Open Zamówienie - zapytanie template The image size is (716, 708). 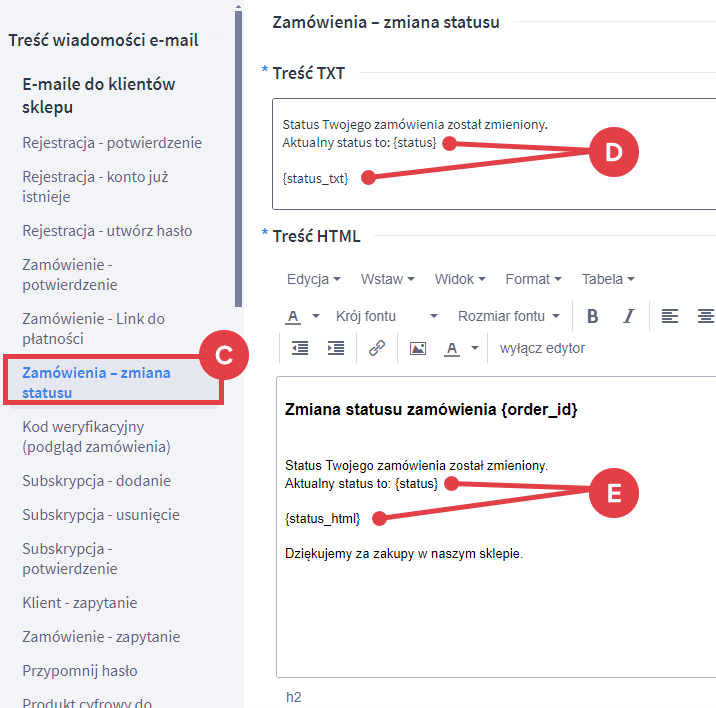click(x=101, y=637)
